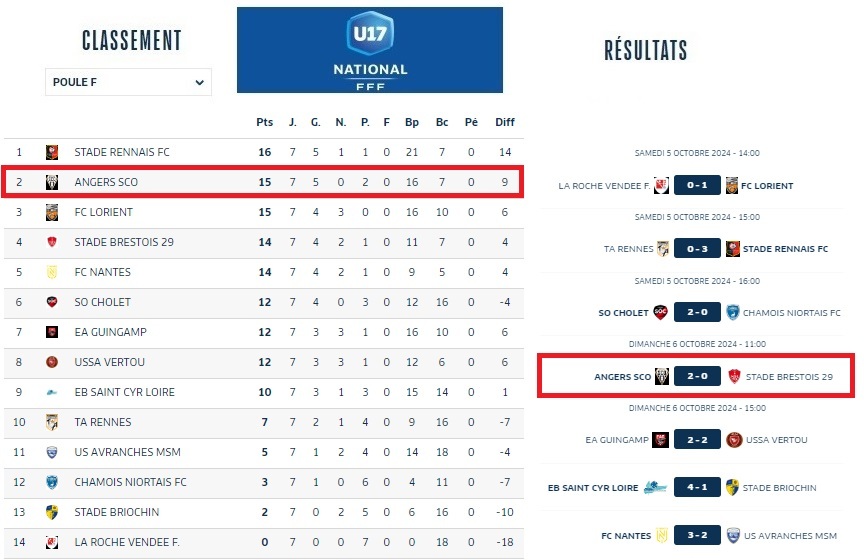This screenshot has width=864, height=560.
Task: Click the SO Cholet crest in standings
Action: (52, 302)
